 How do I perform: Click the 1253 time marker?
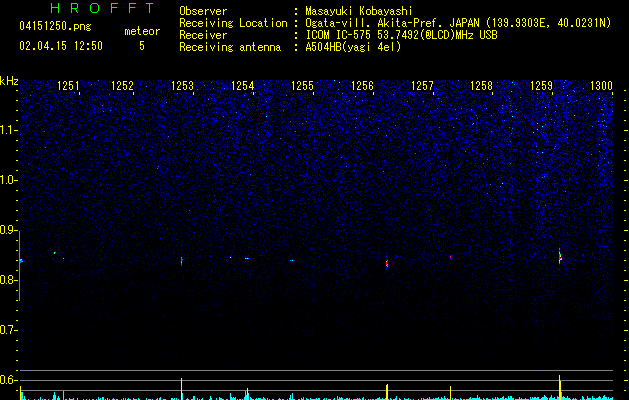[x=183, y=85]
